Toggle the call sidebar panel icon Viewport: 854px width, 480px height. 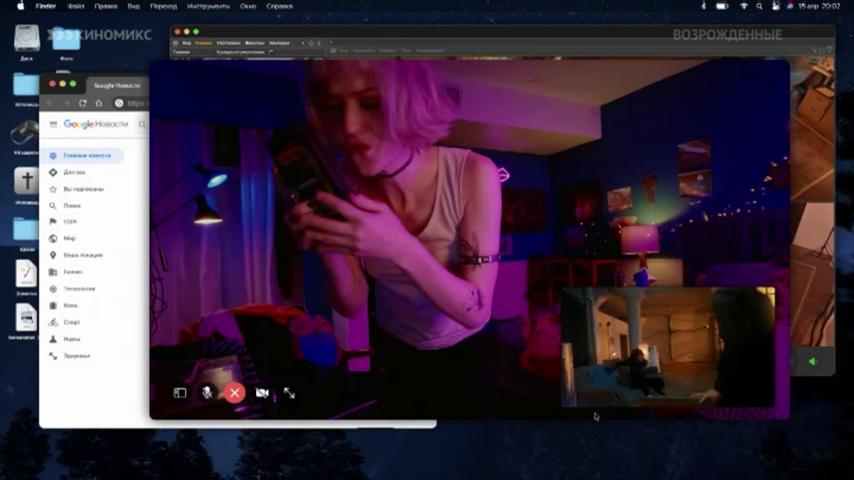click(180, 393)
